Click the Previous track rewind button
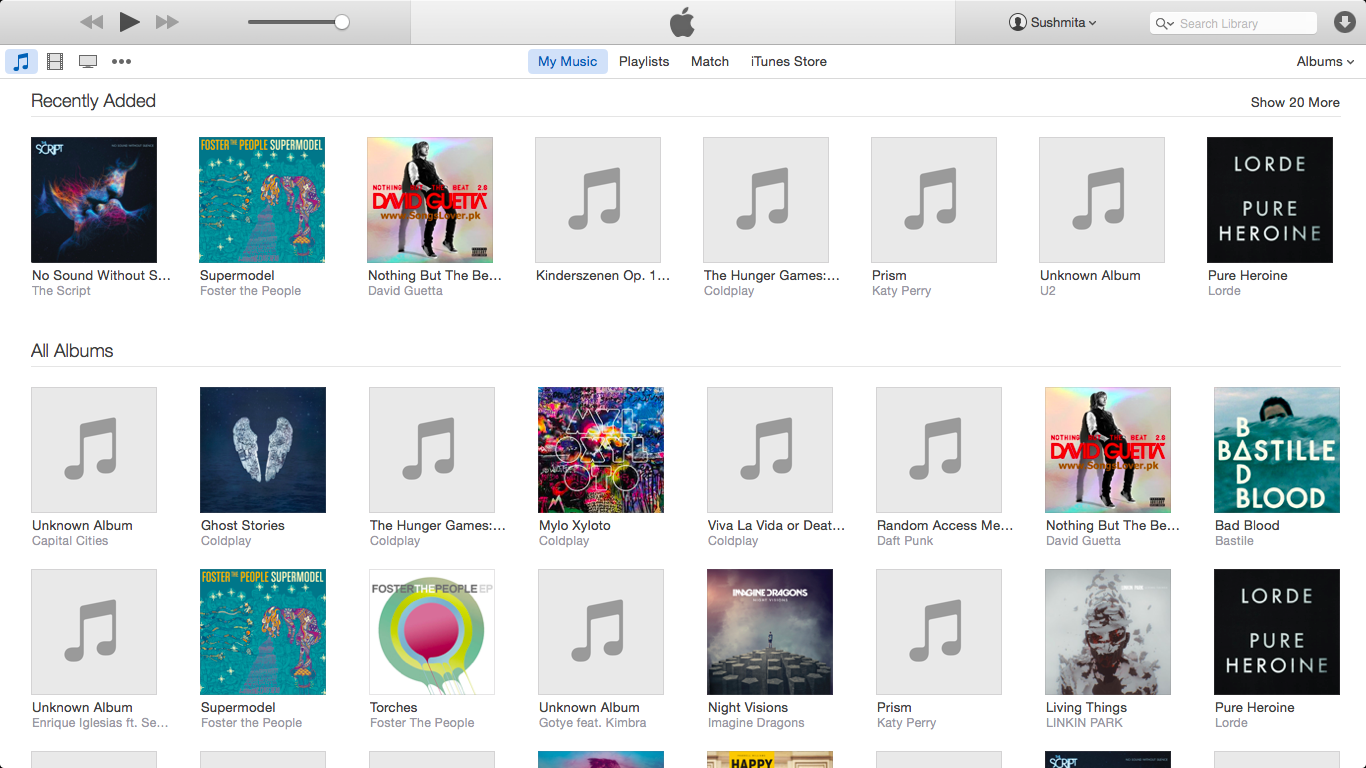1366x768 pixels. (91, 22)
